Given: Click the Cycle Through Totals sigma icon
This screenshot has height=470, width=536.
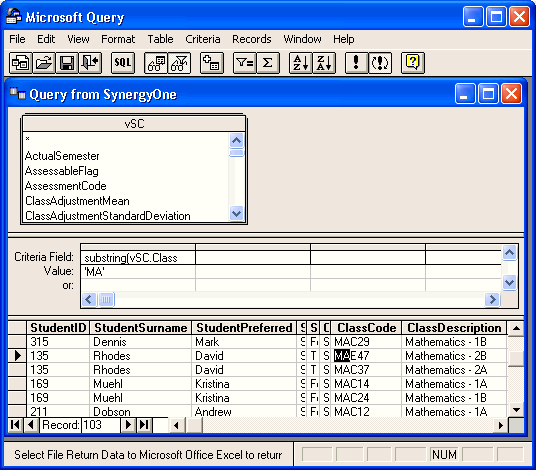Looking at the screenshot, I should 268,63.
